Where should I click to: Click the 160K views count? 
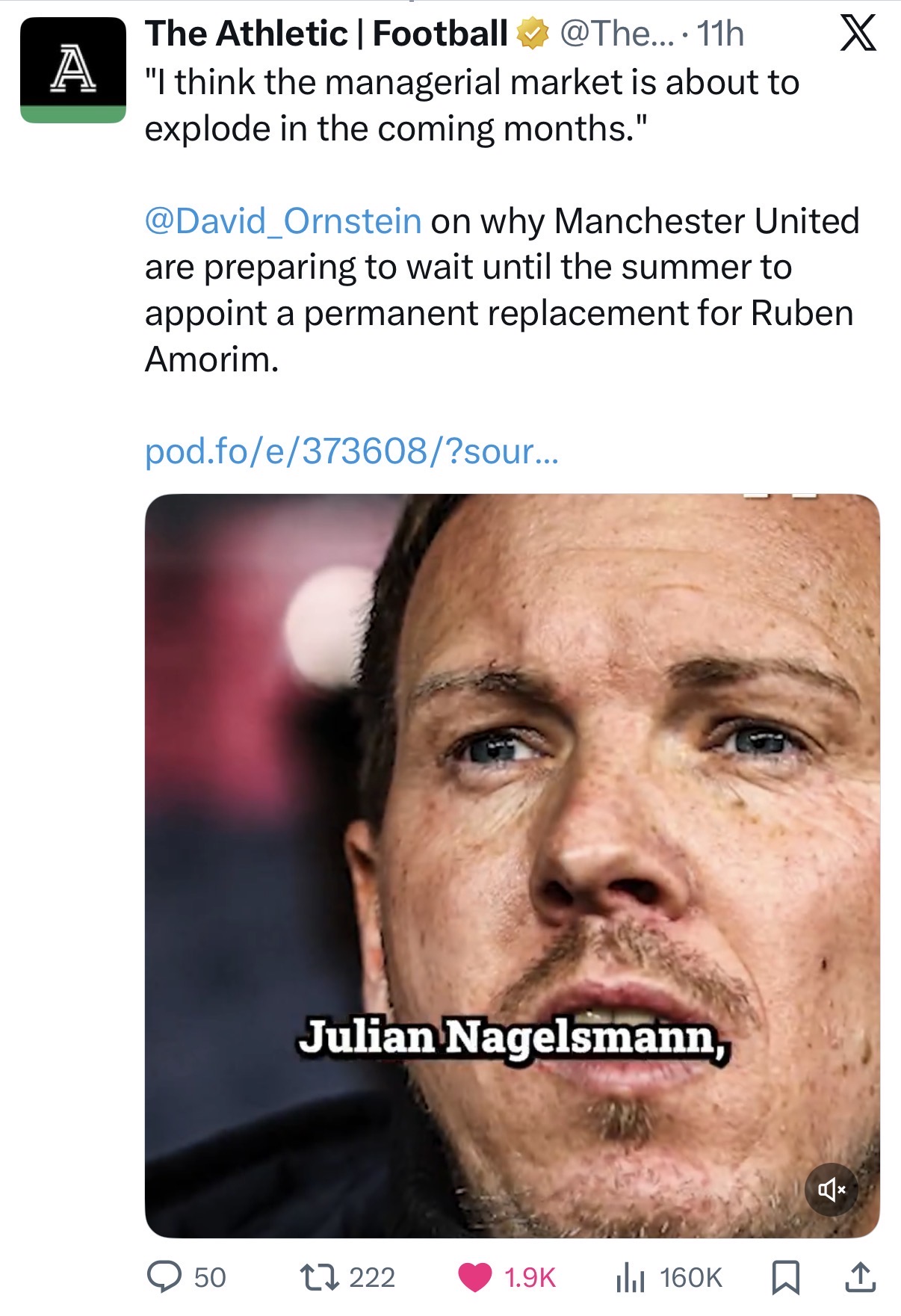tap(691, 1277)
